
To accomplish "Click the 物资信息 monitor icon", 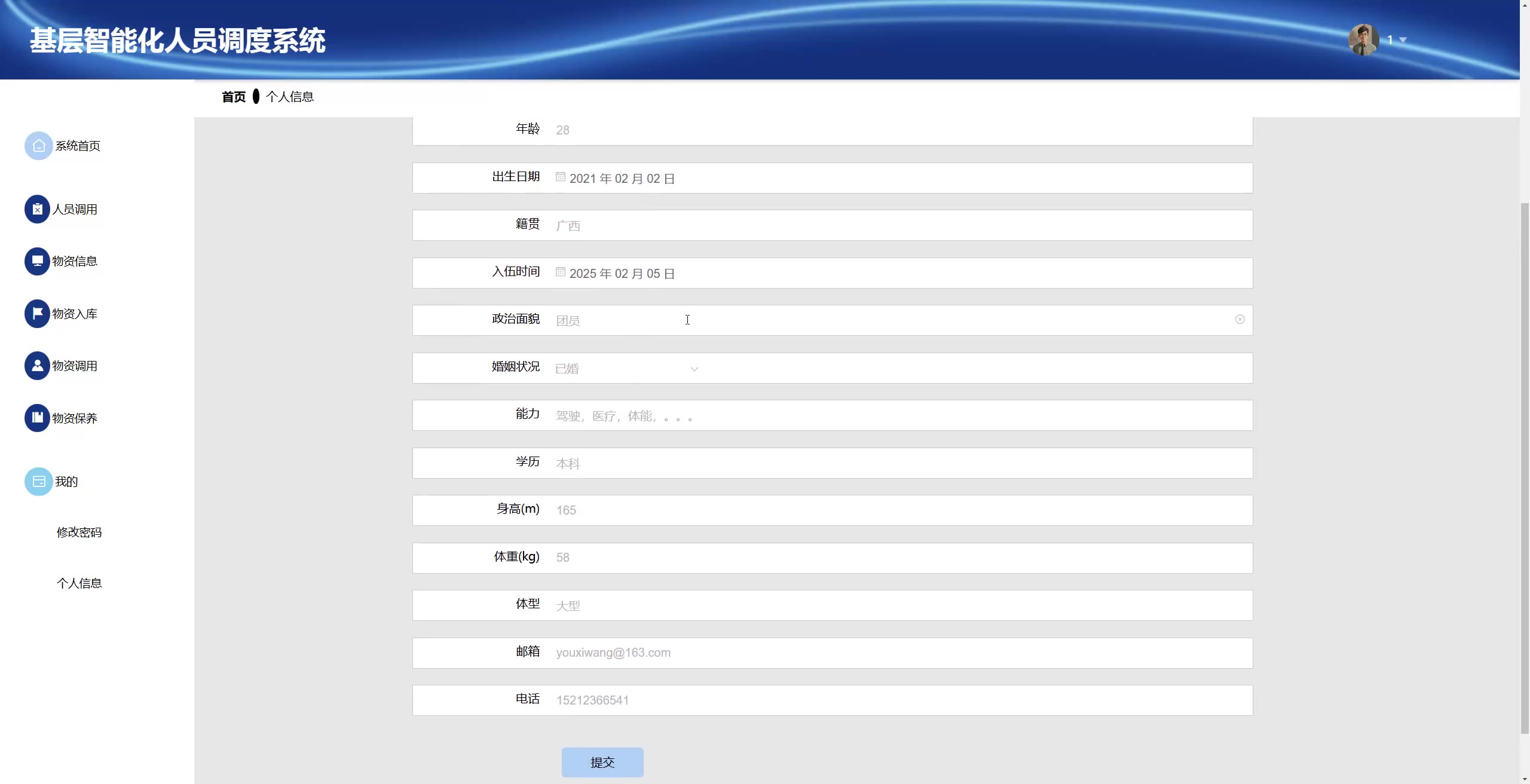I will [37, 261].
